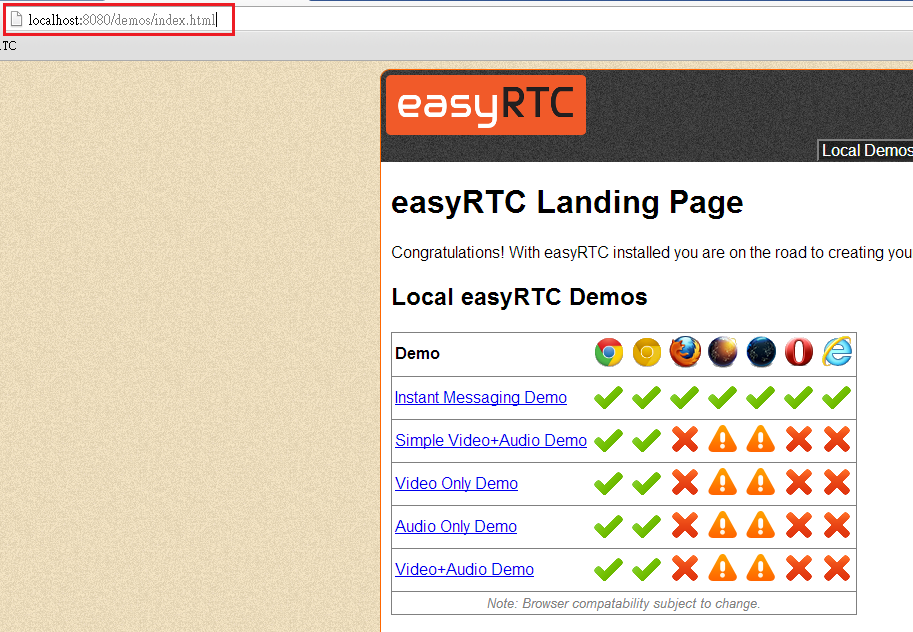Image resolution: width=913 pixels, height=632 pixels.
Task: Click Firefox red X in Video+Audio Demo row
Action: pyautogui.click(x=685, y=569)
